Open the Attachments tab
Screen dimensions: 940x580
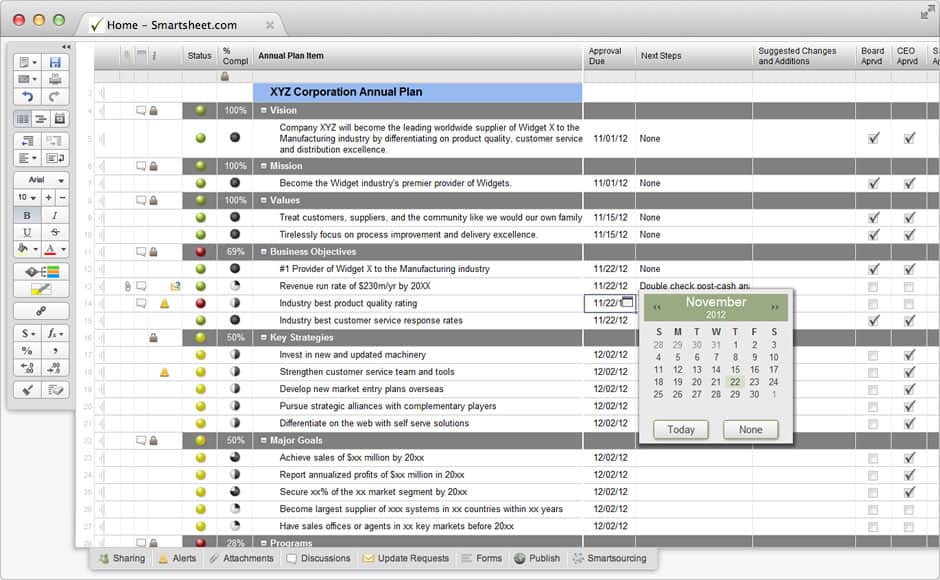coord(241,559)
